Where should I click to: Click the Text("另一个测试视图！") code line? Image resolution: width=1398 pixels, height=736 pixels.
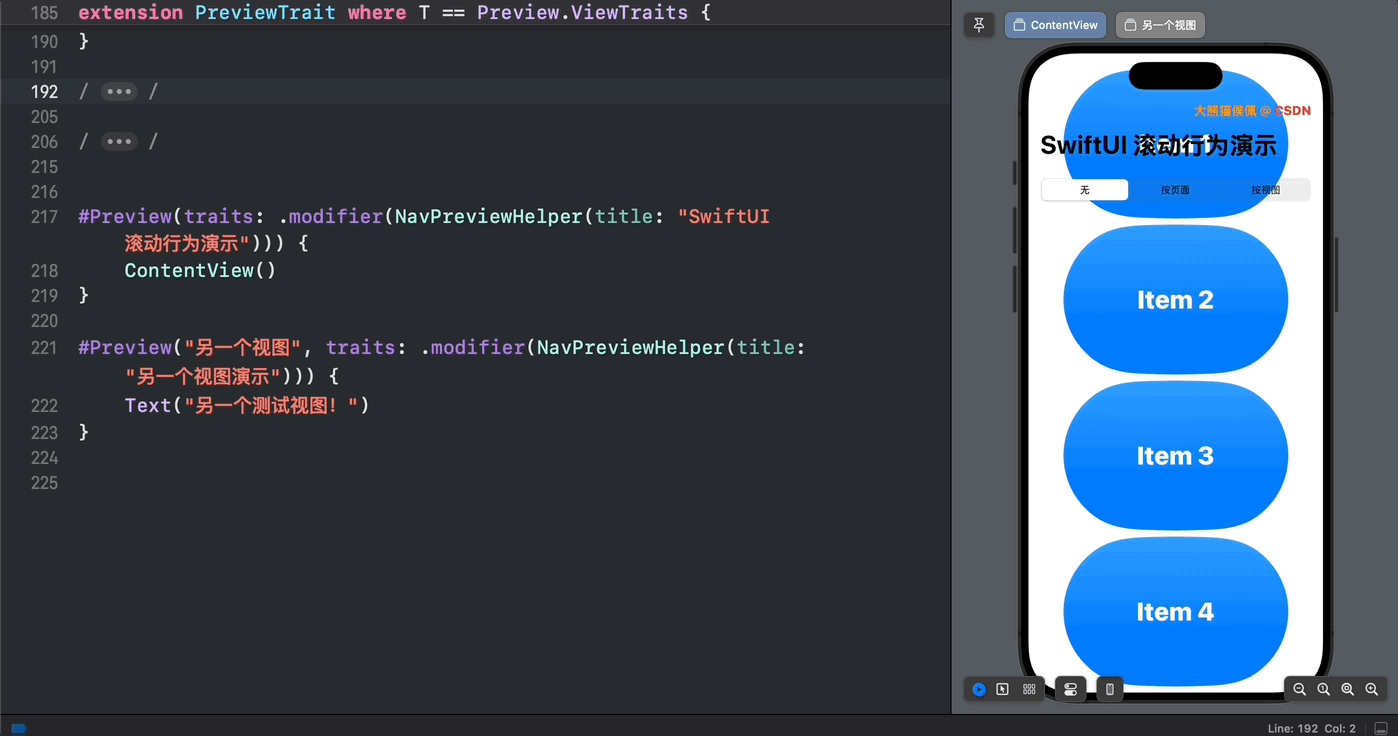[x=247, y=405]
